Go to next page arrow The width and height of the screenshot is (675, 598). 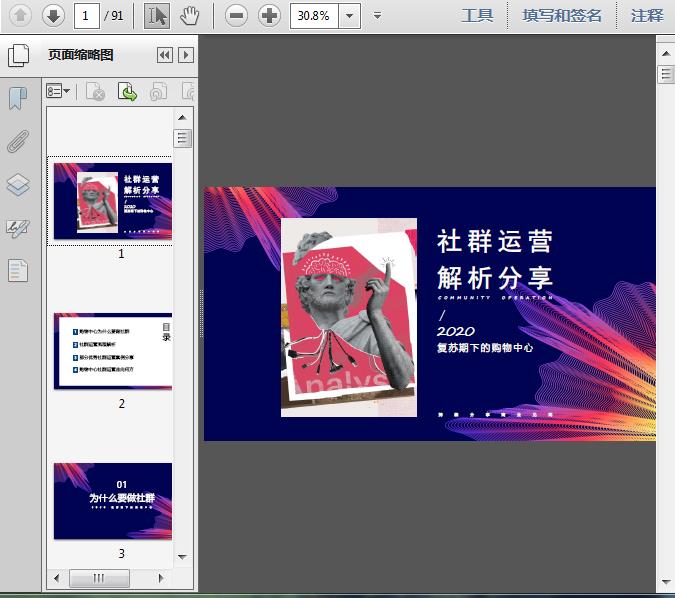(x=53, y=16)
